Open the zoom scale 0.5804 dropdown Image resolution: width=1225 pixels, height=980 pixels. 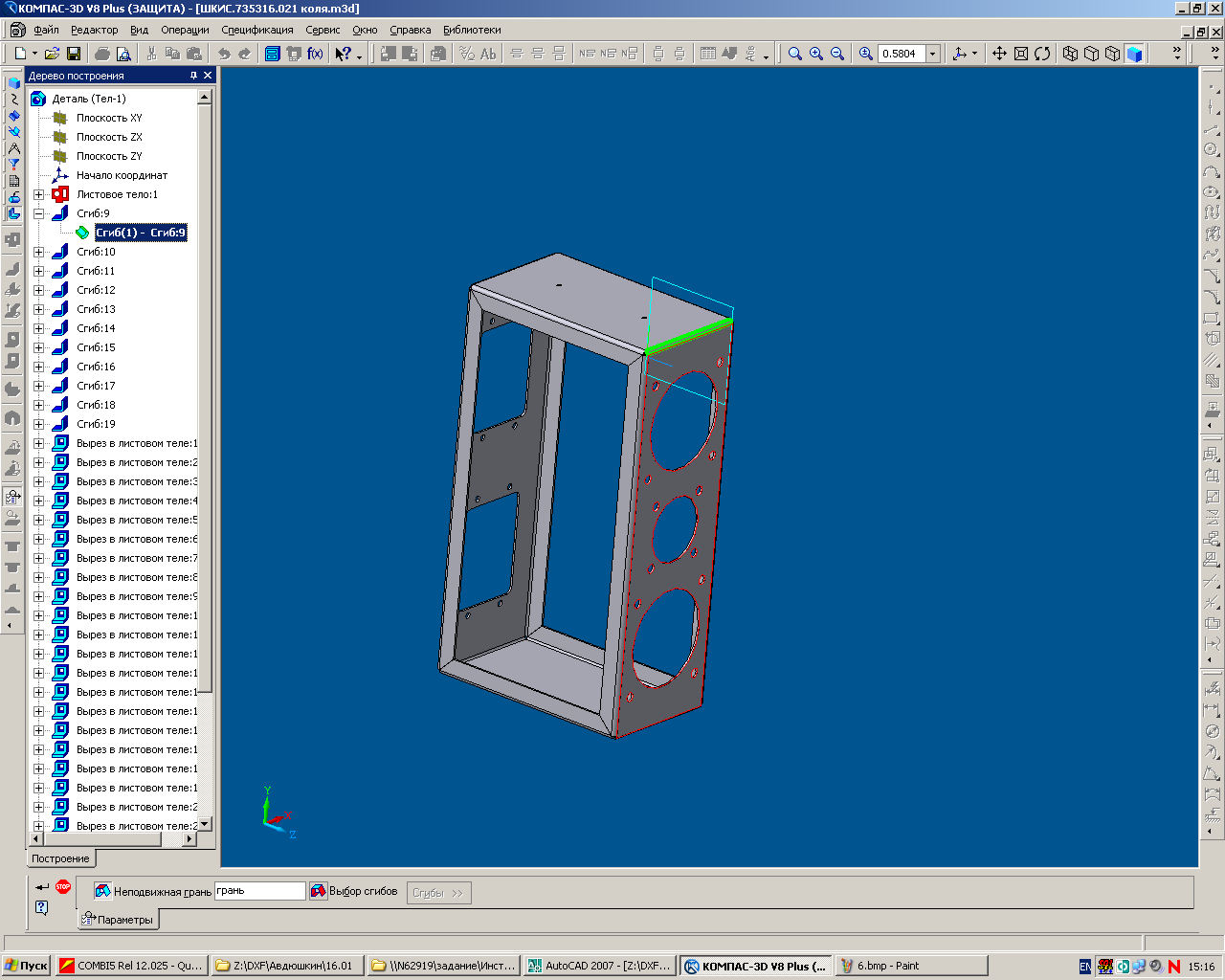click(932, 54)
